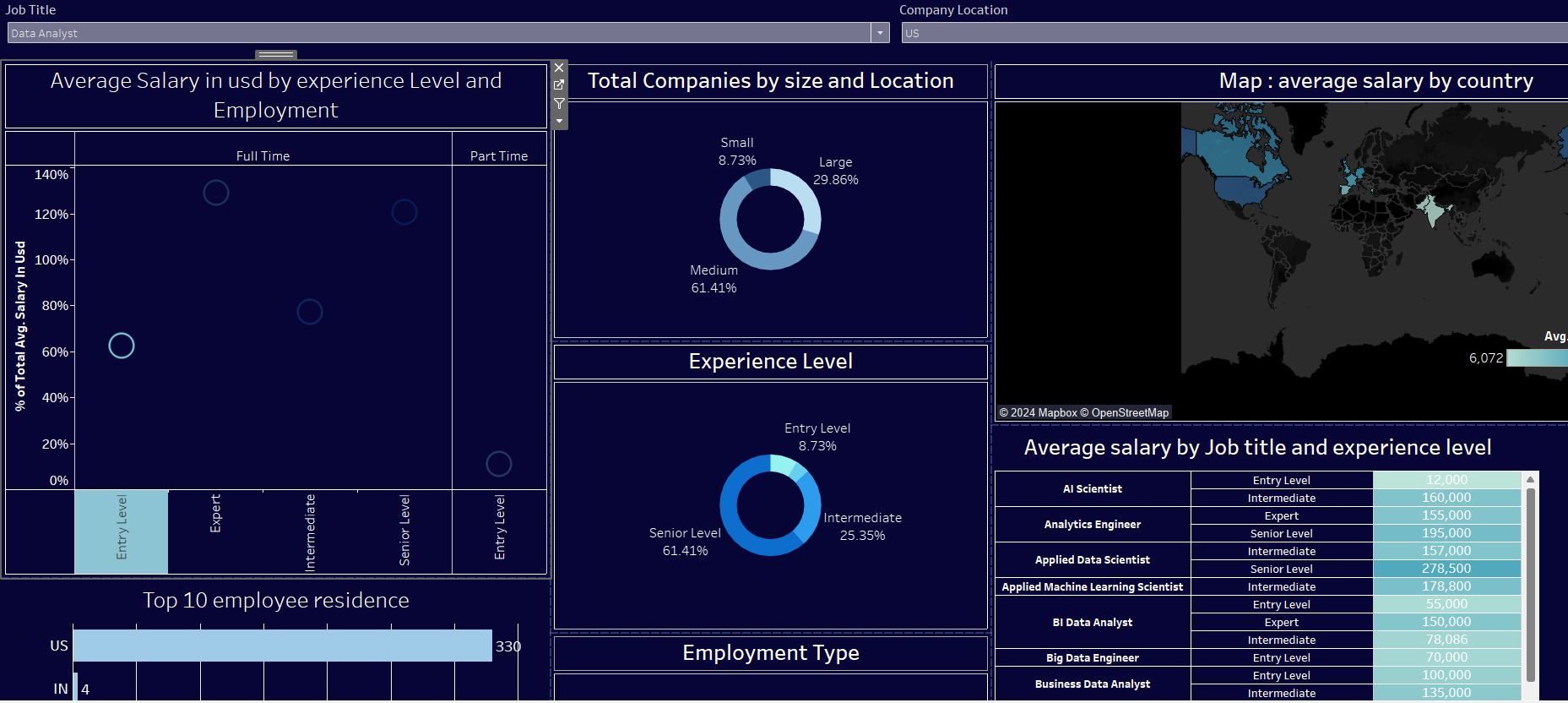The image size is (1568, 703).
Task: Click the average salary color legend gradient
Action: tap(1537, 358)
